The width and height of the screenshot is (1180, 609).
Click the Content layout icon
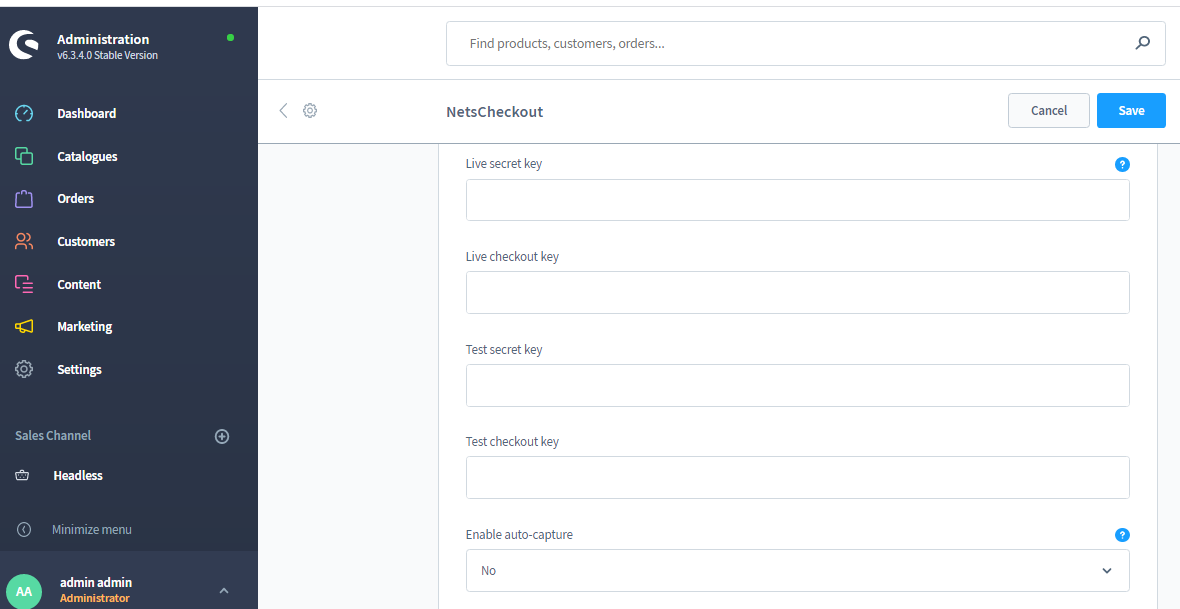(x=24, y=284)
